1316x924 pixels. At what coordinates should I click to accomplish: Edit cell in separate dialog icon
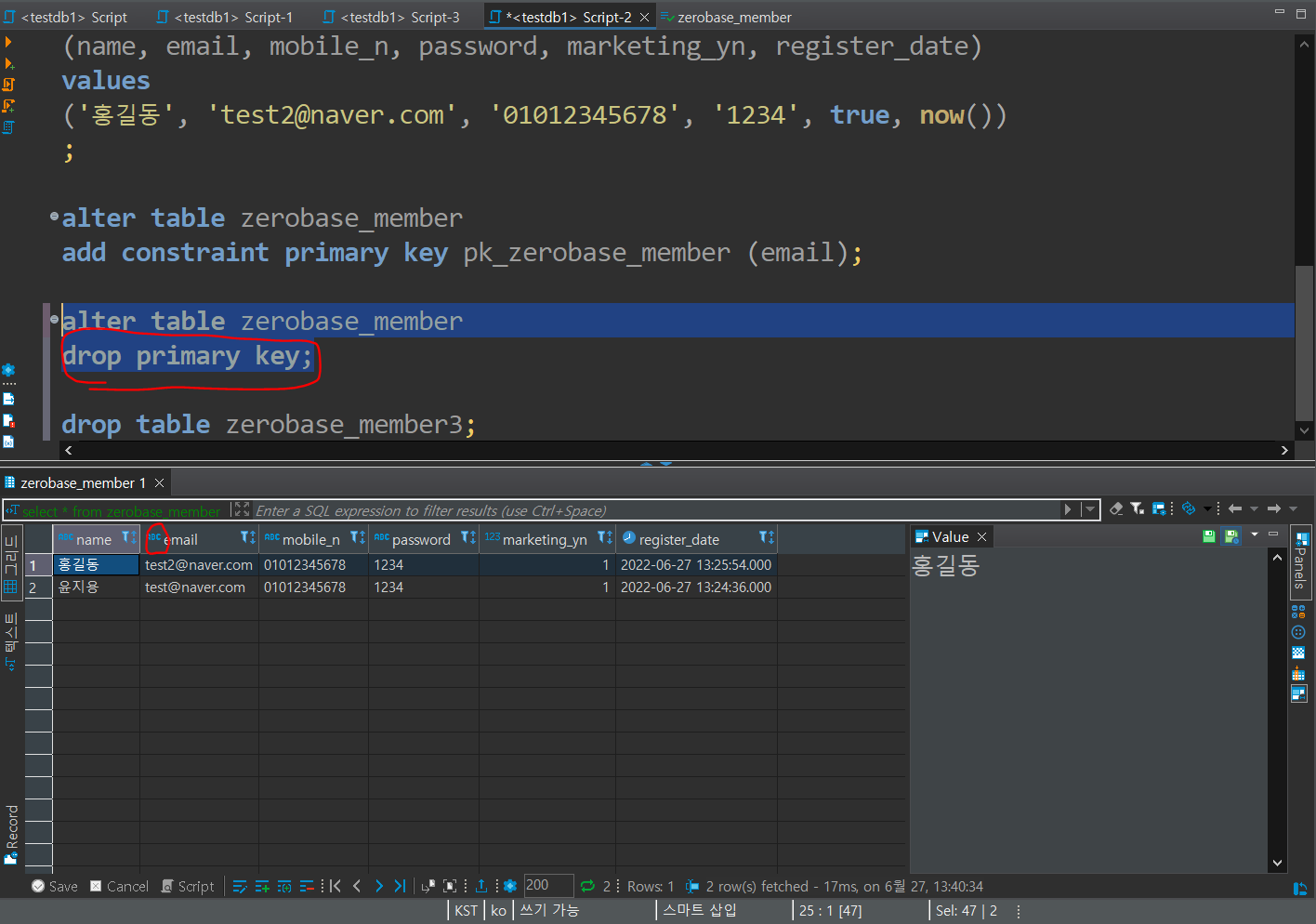240,886
